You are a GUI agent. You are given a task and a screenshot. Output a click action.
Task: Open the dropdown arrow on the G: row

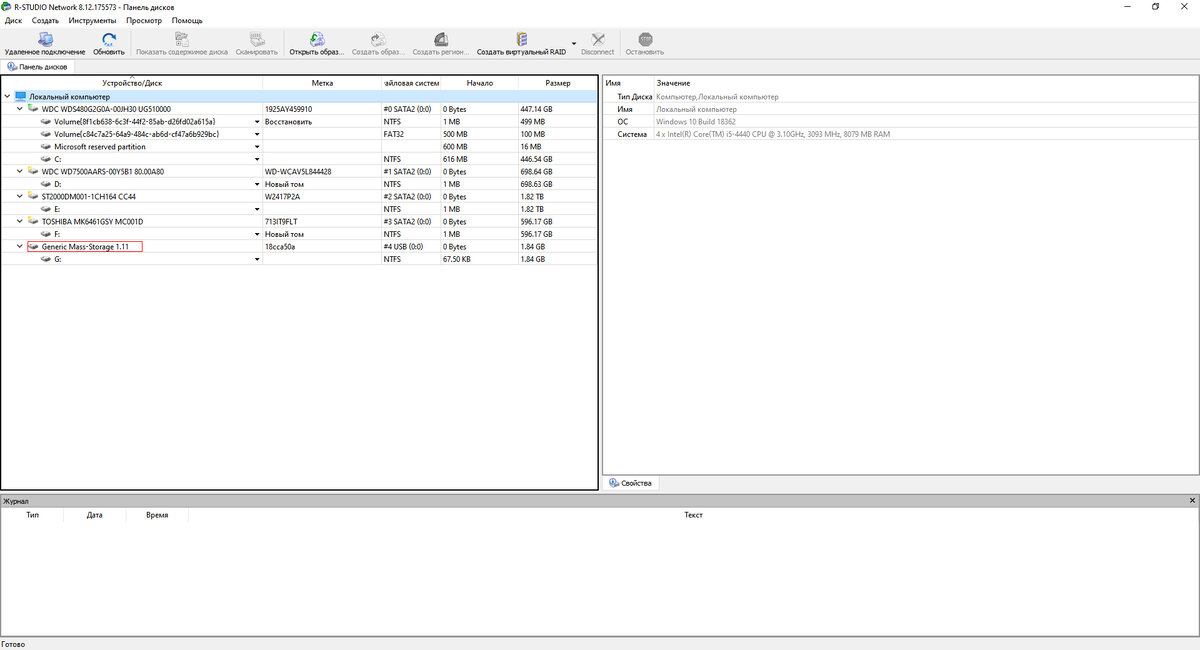[x=257, y=259]
